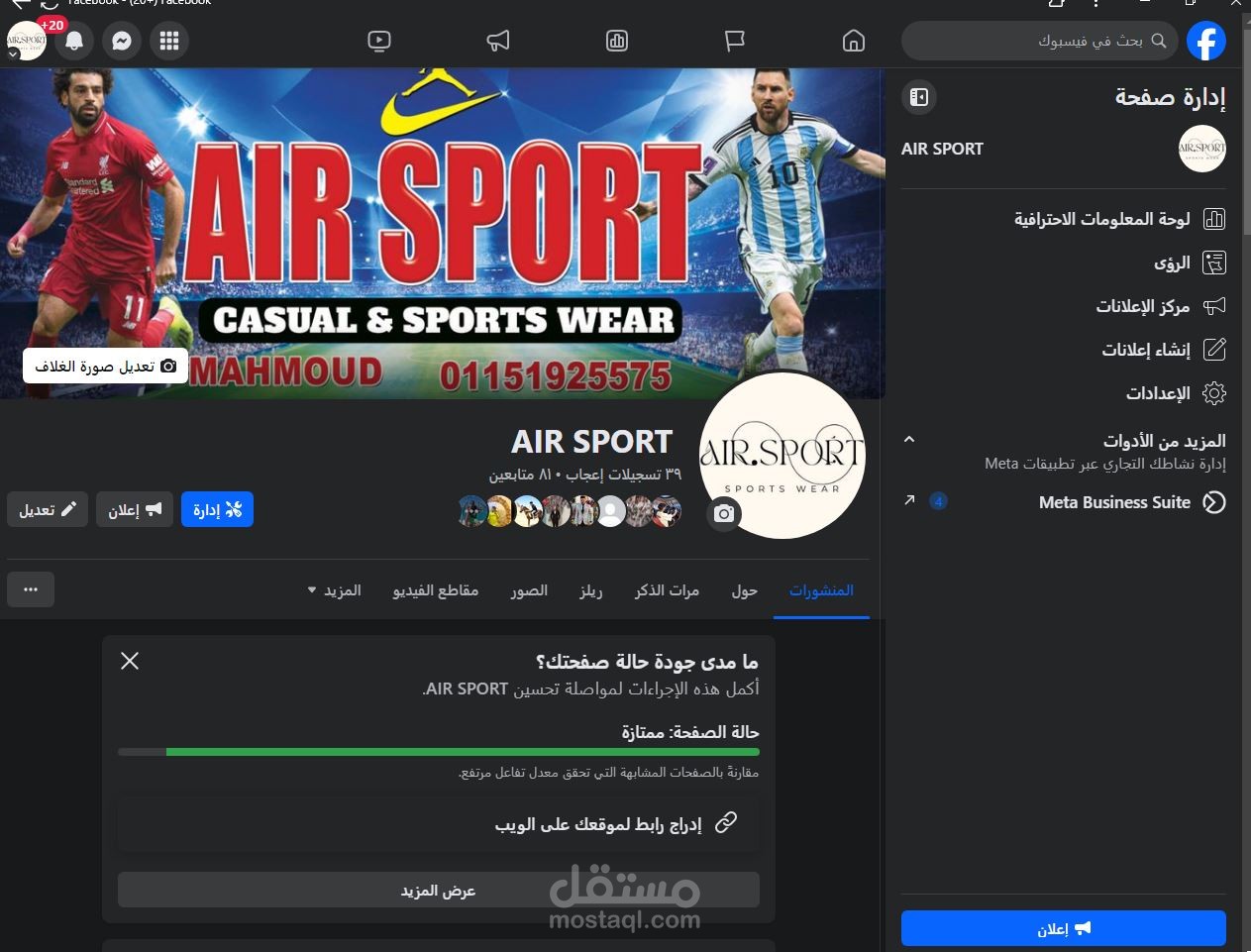Screen dimensions: 1251x952
Task: Open the AIR SPORT profile picture
Action: [x=782, y=456]
